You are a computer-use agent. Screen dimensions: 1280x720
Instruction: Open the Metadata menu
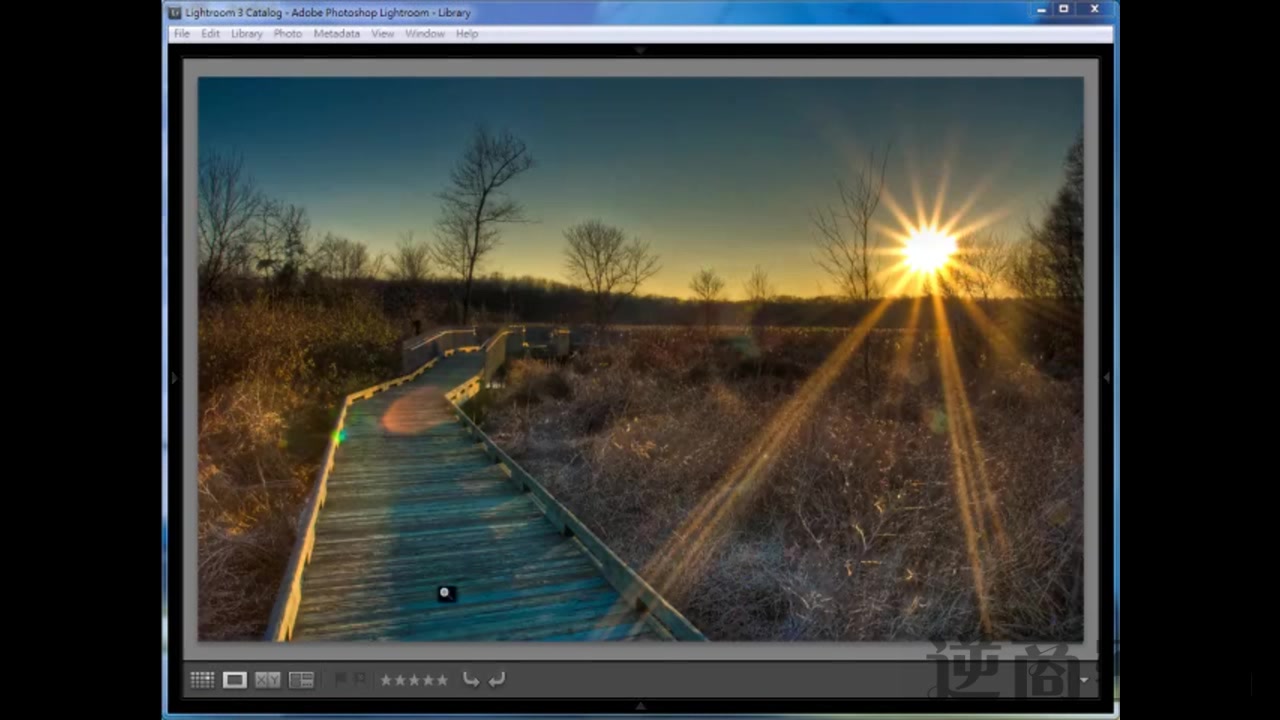(336, 33)
